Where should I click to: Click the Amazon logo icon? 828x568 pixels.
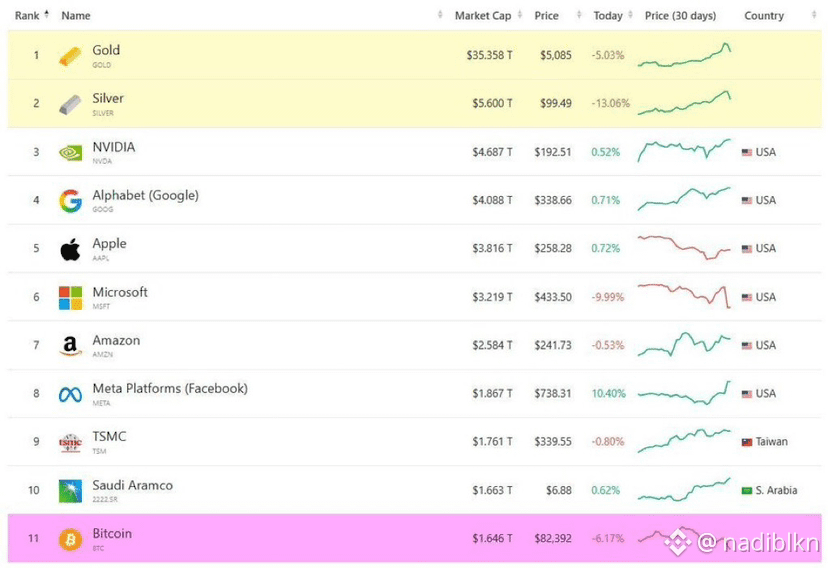[x=70, y=346]
